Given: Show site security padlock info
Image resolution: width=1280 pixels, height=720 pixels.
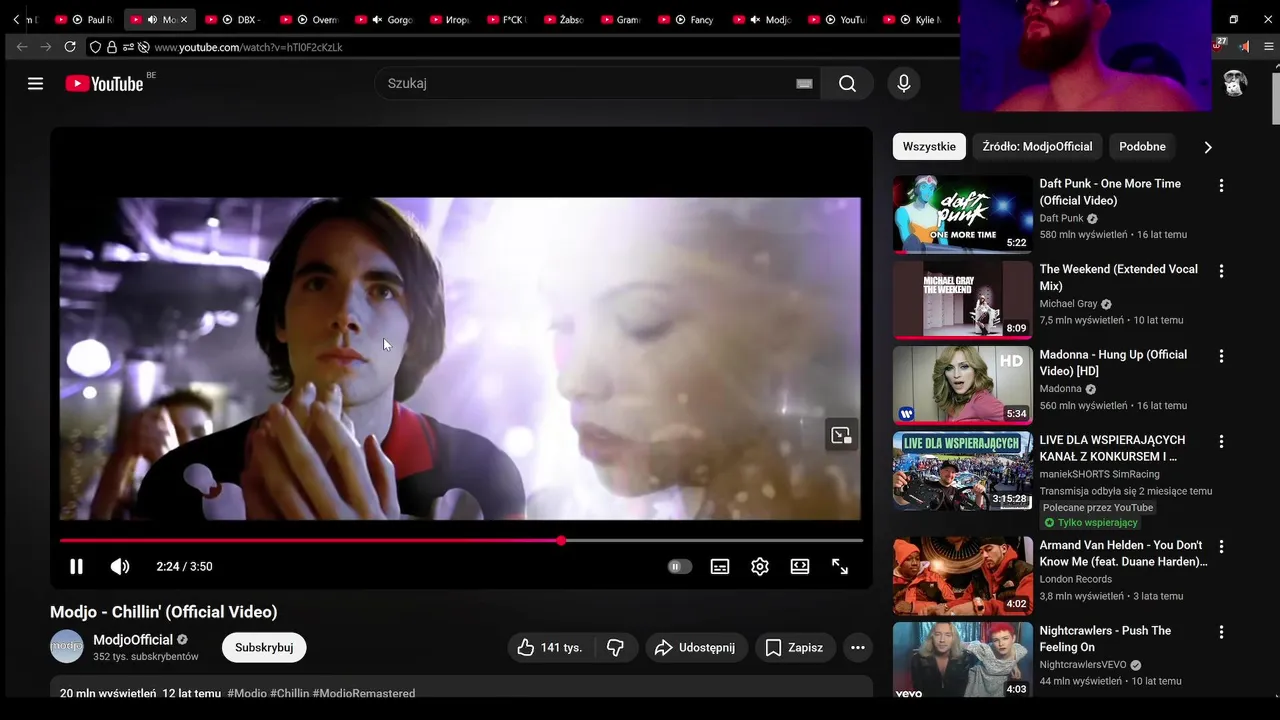Looking at the screenshot, I should pos(112,47).
